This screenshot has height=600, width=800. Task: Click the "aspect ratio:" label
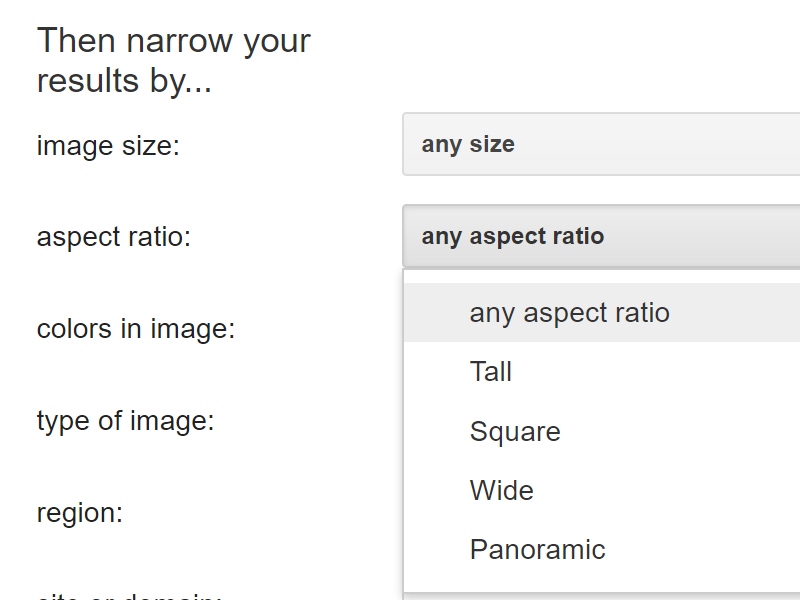tap(113, 237)
